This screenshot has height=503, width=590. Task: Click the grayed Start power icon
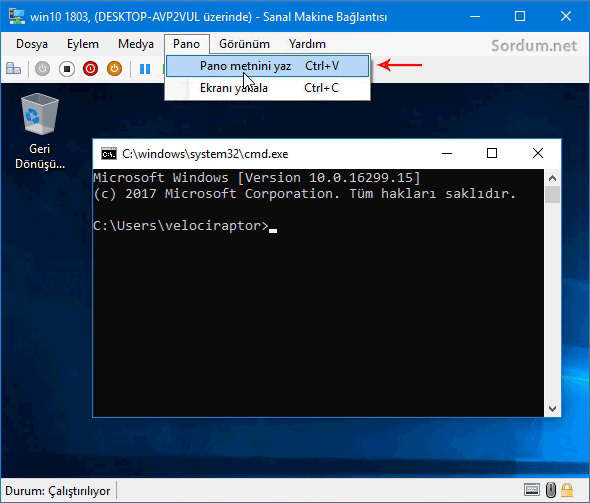tap(43, 69)
